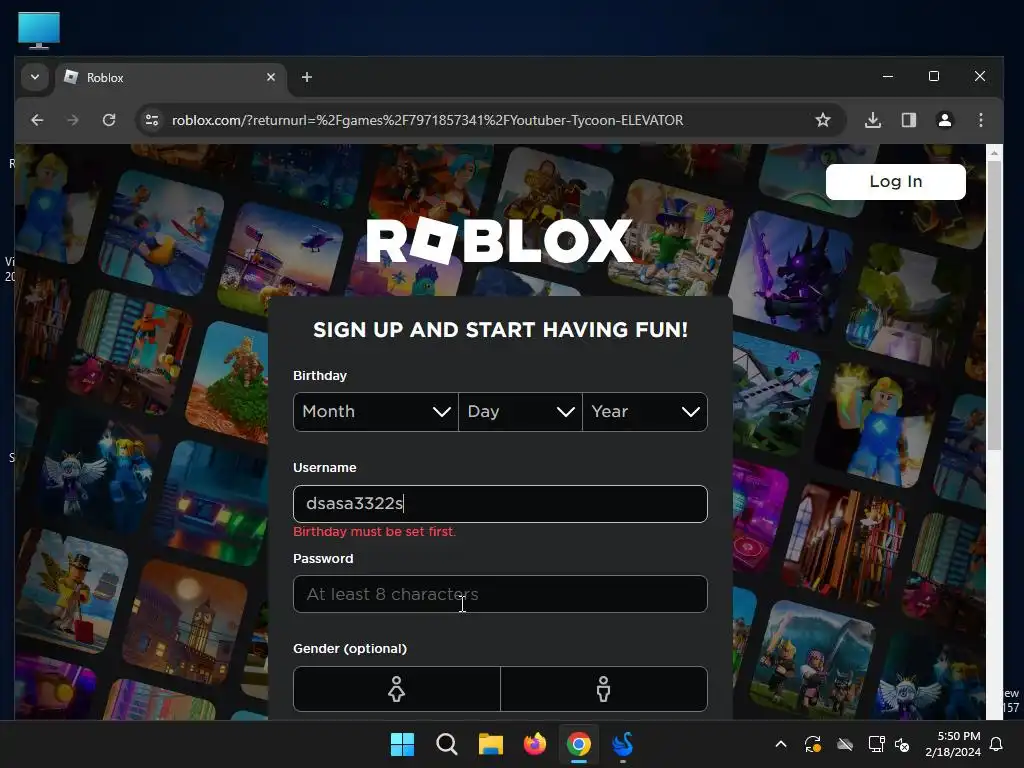The image size is (1024, 768).
Task: Click the Username input field
Action: pos(500,504)
